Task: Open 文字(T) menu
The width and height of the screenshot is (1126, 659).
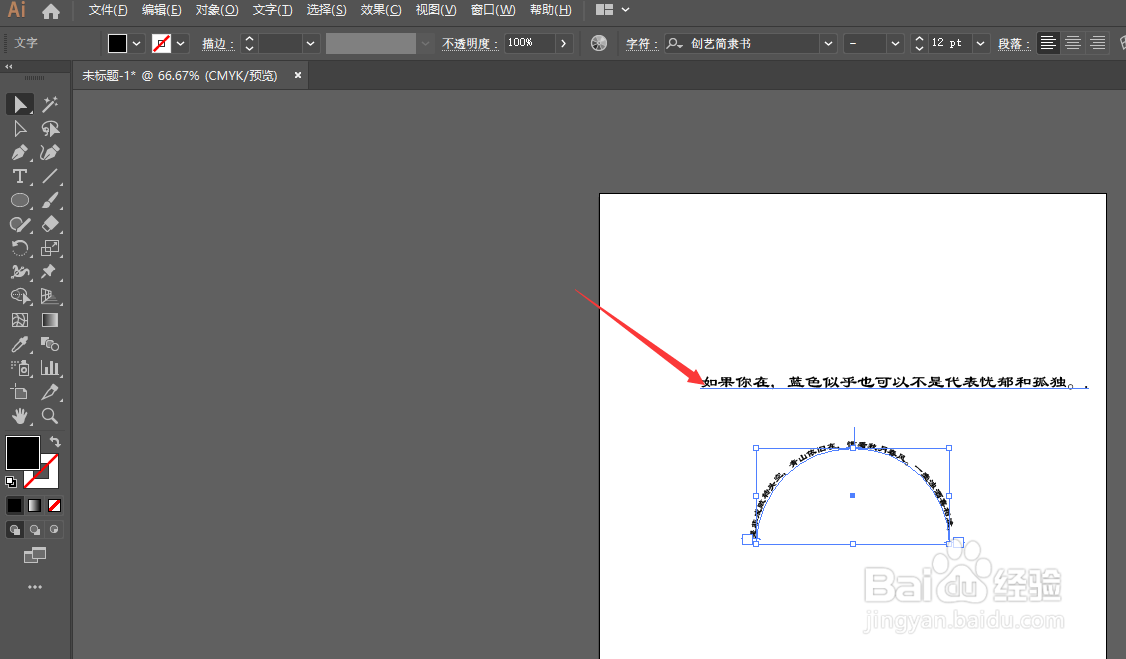Action: pos(272,10)
